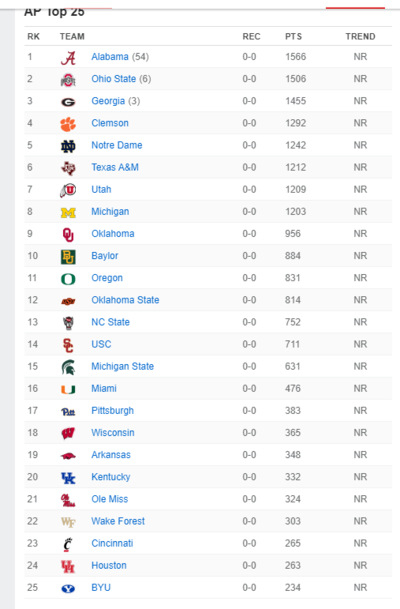Click the Michigan yellow M logo
Image resolution: width=400 pixels, height=609 pixels.
coord(68,212)
